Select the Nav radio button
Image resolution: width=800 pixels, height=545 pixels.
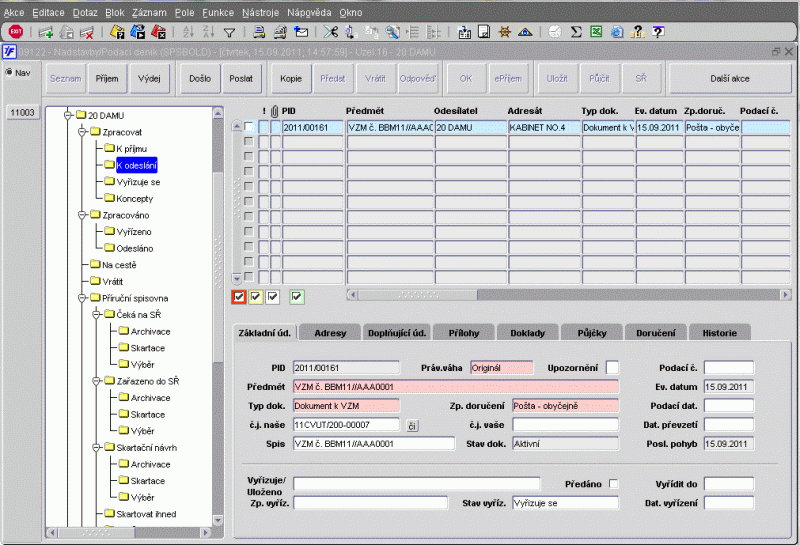pyautogui.click(x=9, y=72)
